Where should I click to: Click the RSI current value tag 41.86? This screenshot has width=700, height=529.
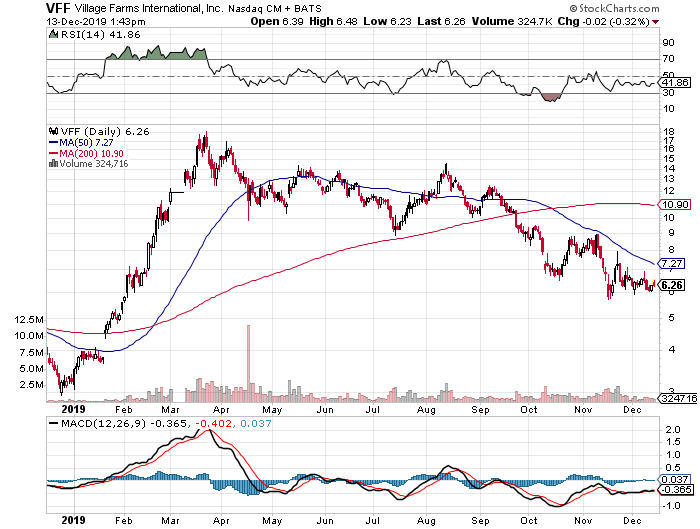[x=675, y=83]
